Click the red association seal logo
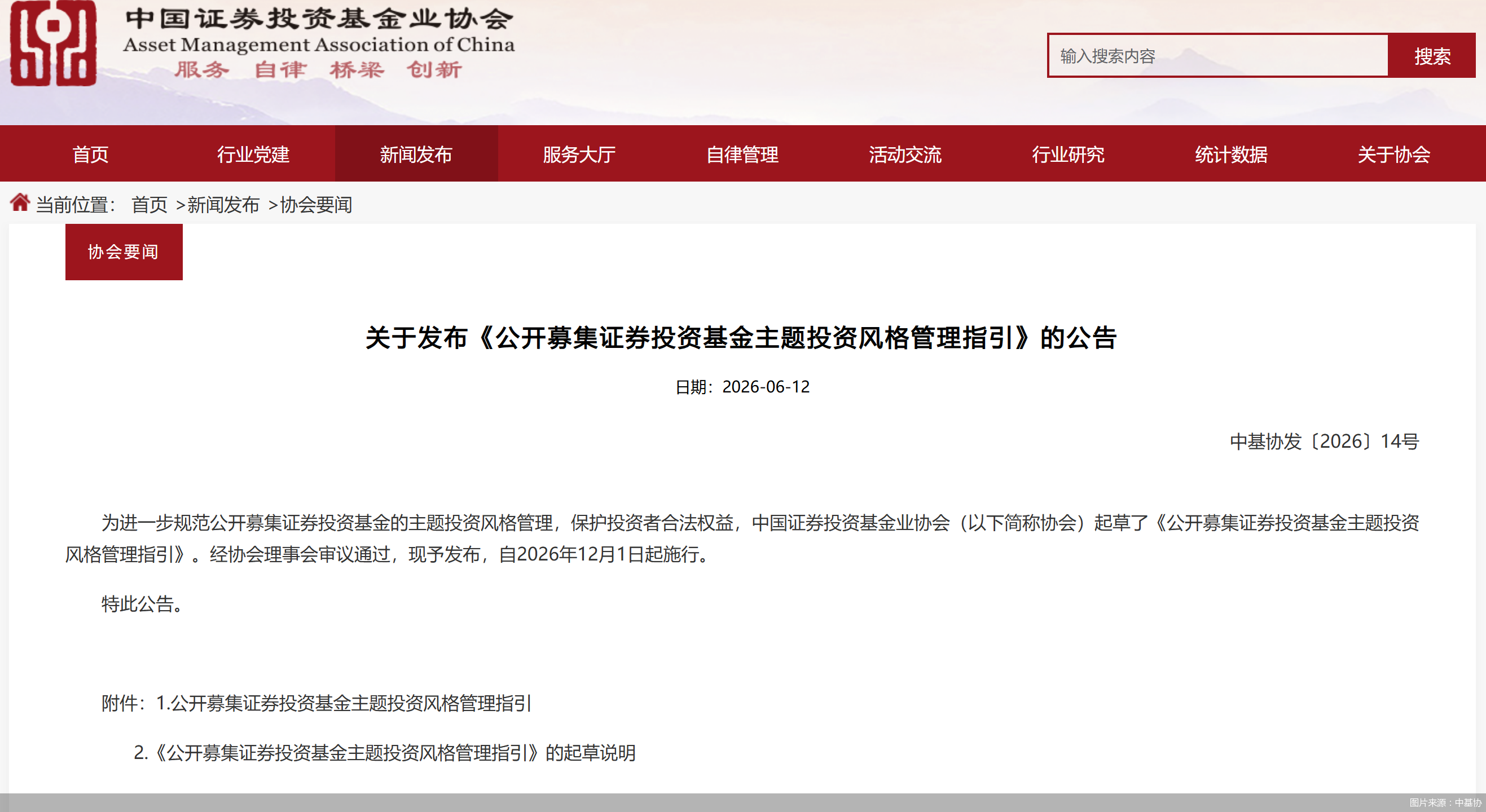 pos(53,43)
